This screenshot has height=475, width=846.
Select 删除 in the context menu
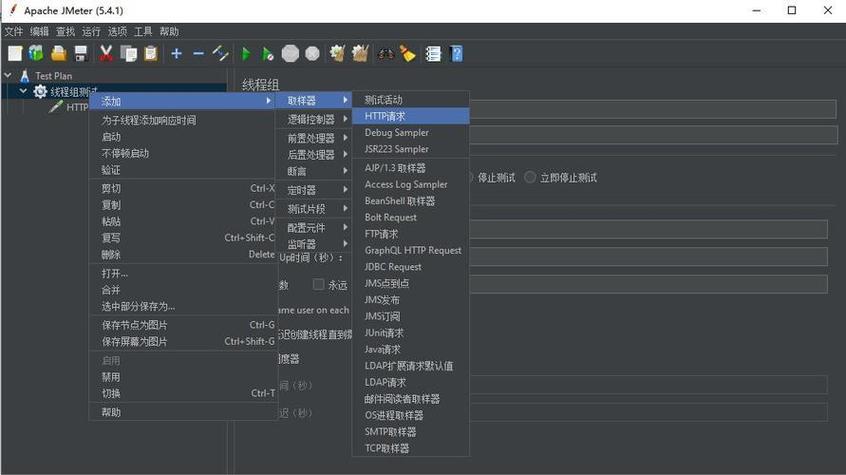coord(182,254)
